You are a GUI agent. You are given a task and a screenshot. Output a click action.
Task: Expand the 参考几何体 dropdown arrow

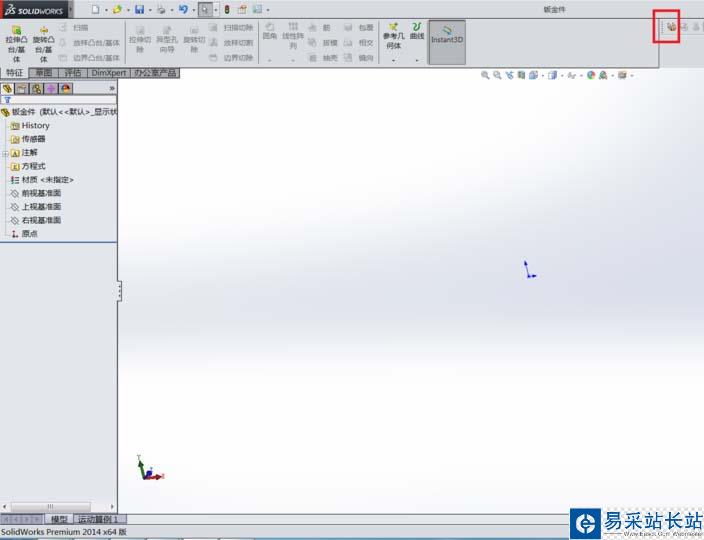pyautogui.click(x=393, y=60)
